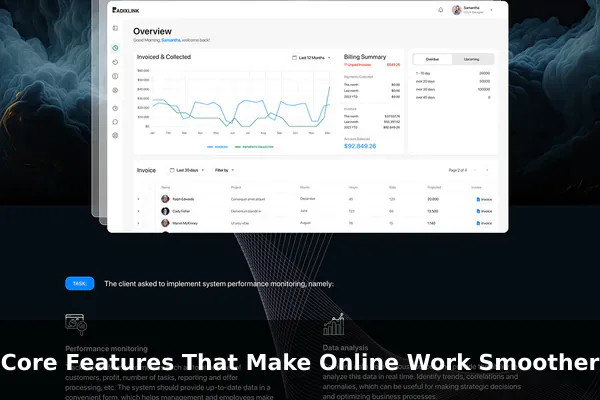The width and height of the screenshot is (600, 400).
Task: Click the Invoiced & Collected title
Action: click(164, 57)
